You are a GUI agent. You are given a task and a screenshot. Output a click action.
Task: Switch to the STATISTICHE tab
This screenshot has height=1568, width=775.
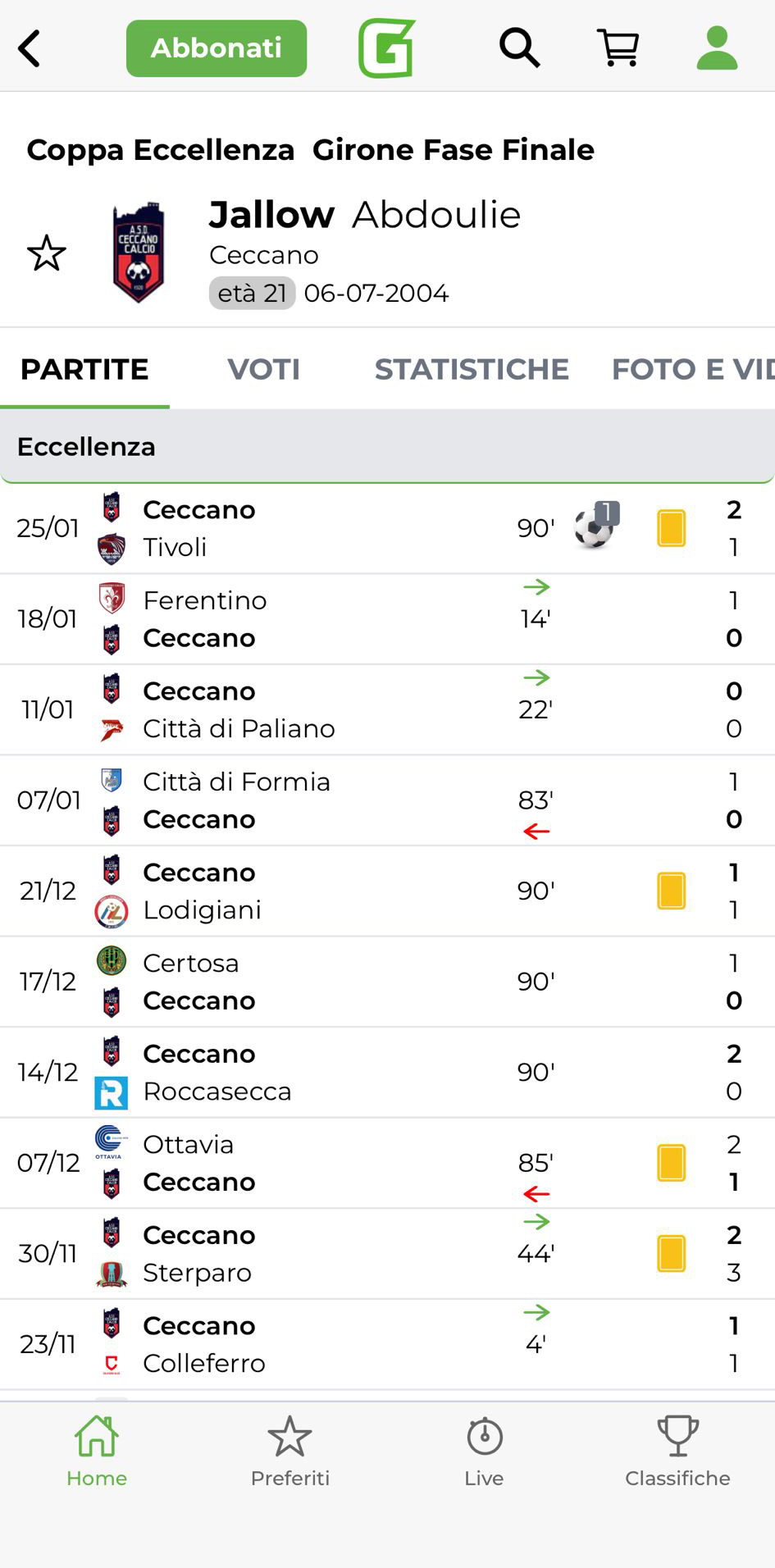pyautogui.click(x=472, y=369)
